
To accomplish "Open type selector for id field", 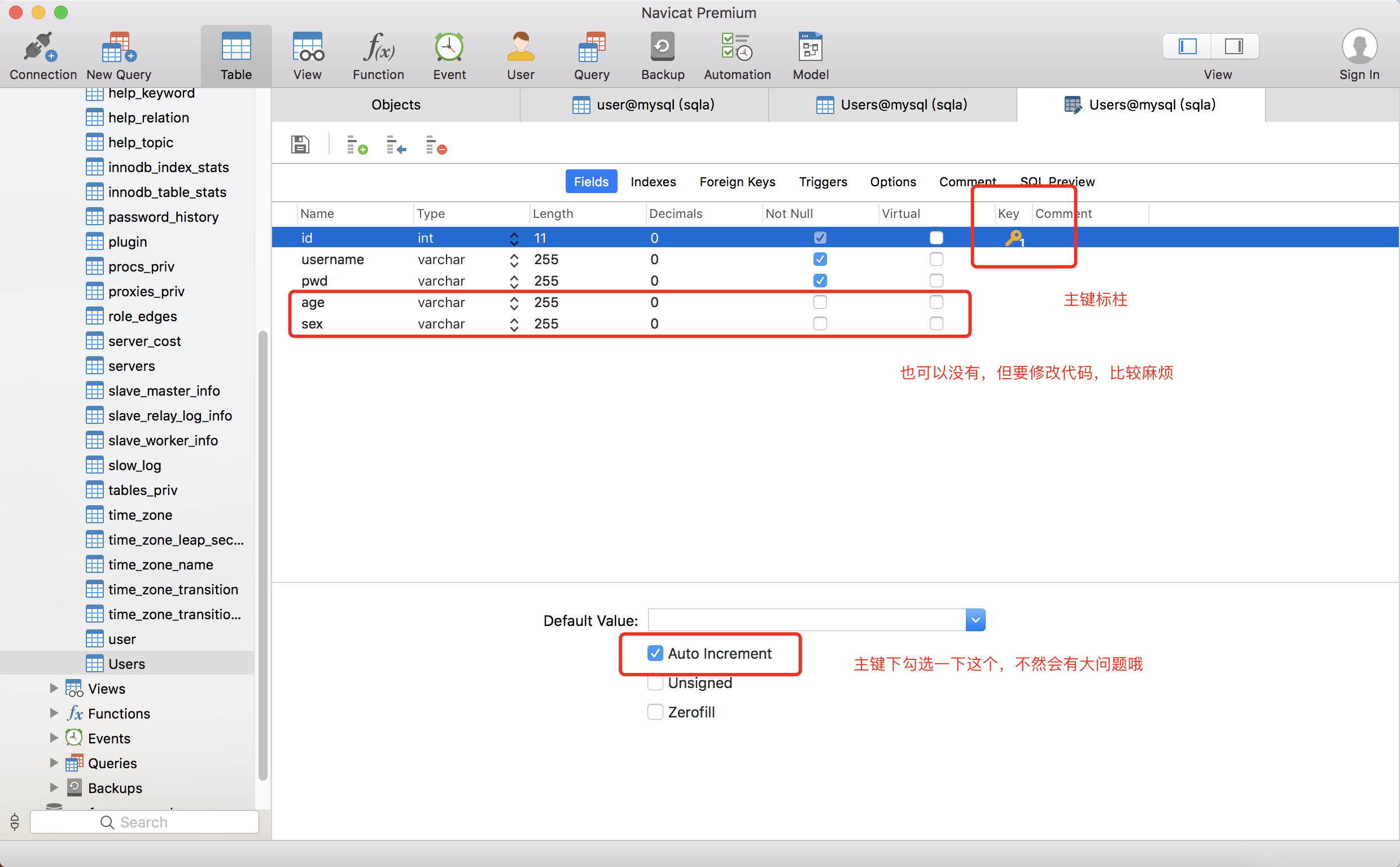I will pyautogui.click(x=514, y=239).
